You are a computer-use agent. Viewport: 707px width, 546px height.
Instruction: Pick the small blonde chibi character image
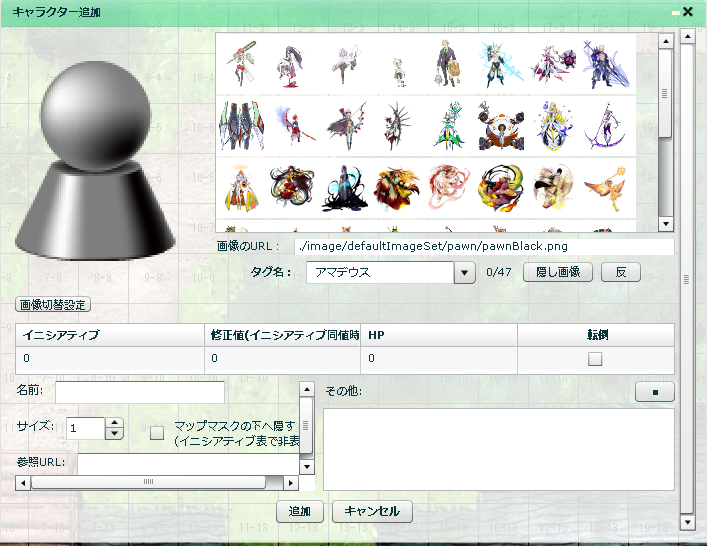click(399, 72)
